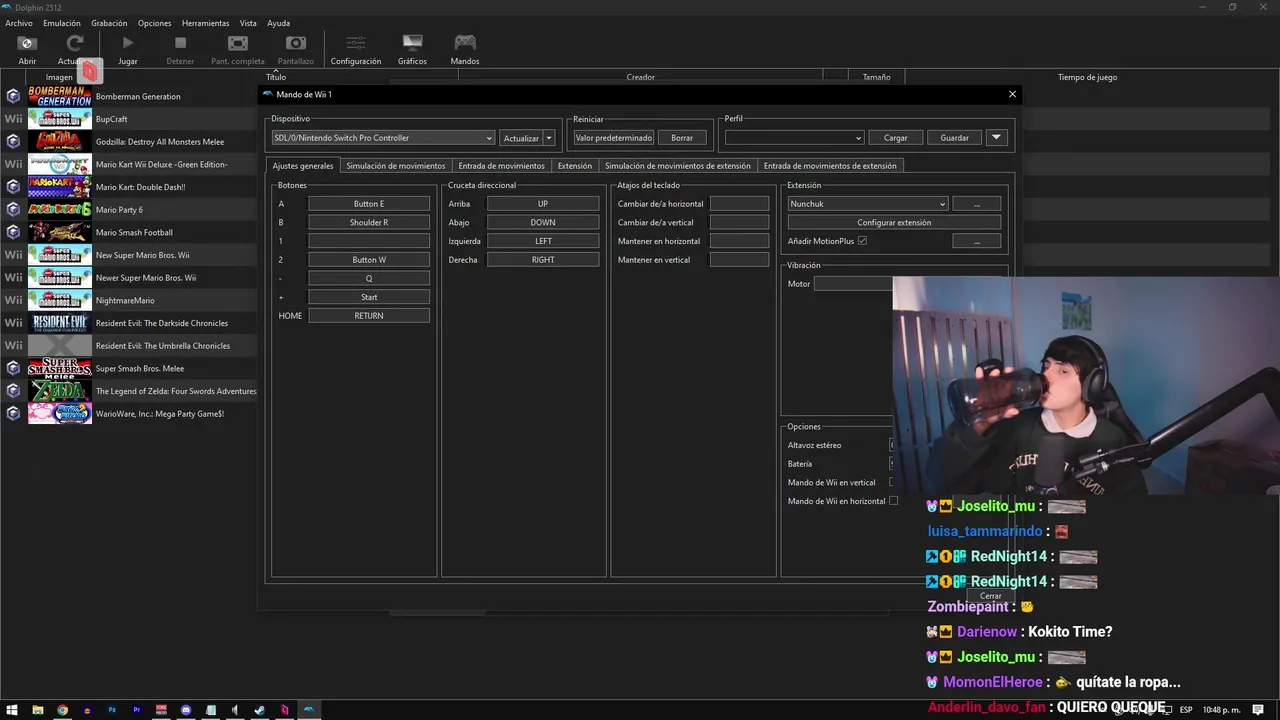Click the Mantener en vertical hotkey field

[739, 260]
